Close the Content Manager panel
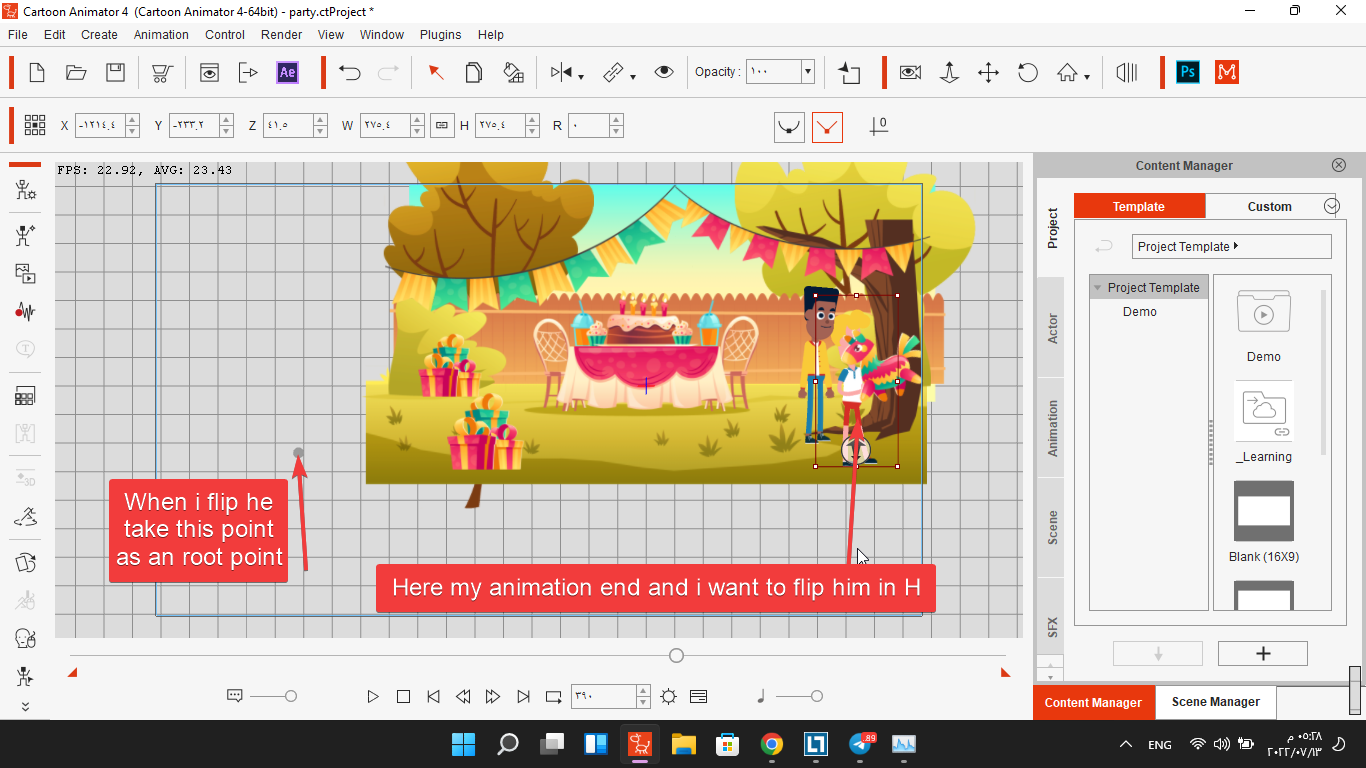Viewport: 1366px width, 768px height. point(1339,165)
